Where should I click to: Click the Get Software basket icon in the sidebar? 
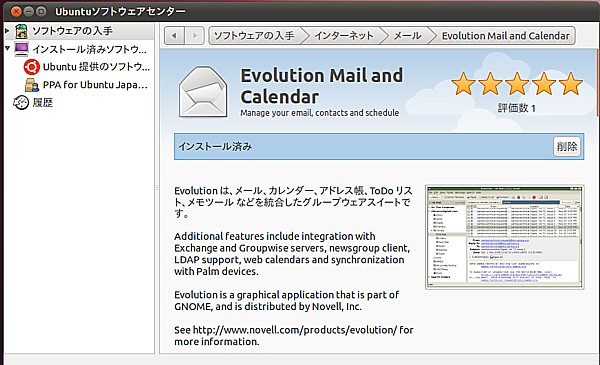pyautogui.click(x=21, y=31)
